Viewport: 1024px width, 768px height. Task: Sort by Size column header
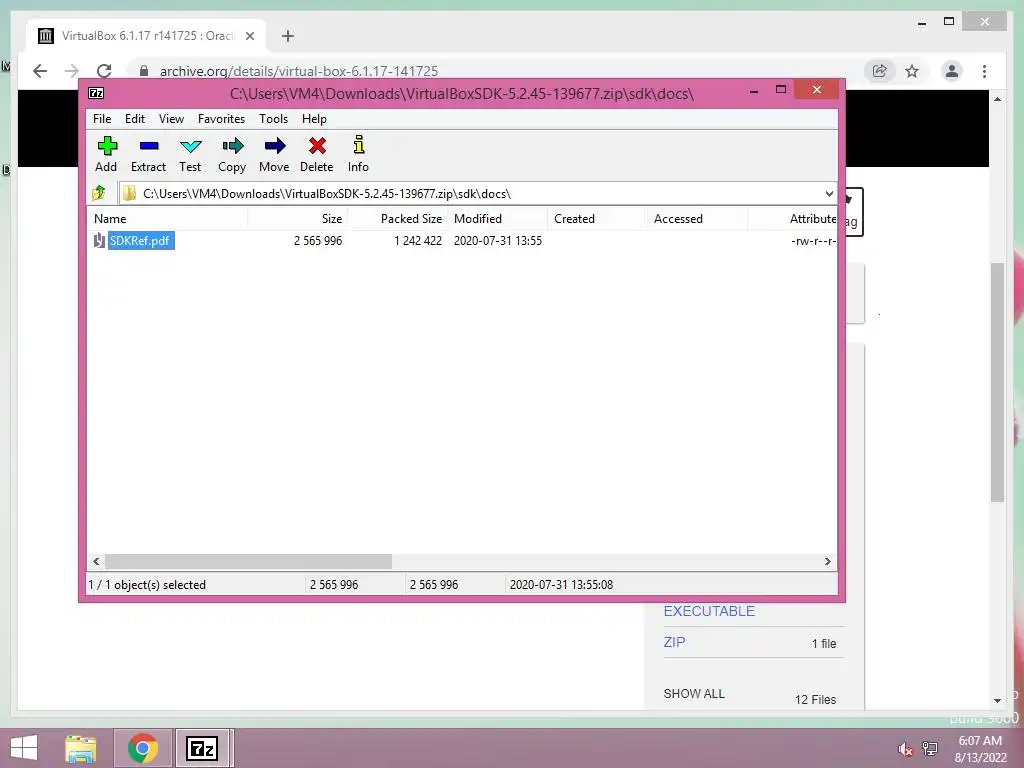point(297,219)
